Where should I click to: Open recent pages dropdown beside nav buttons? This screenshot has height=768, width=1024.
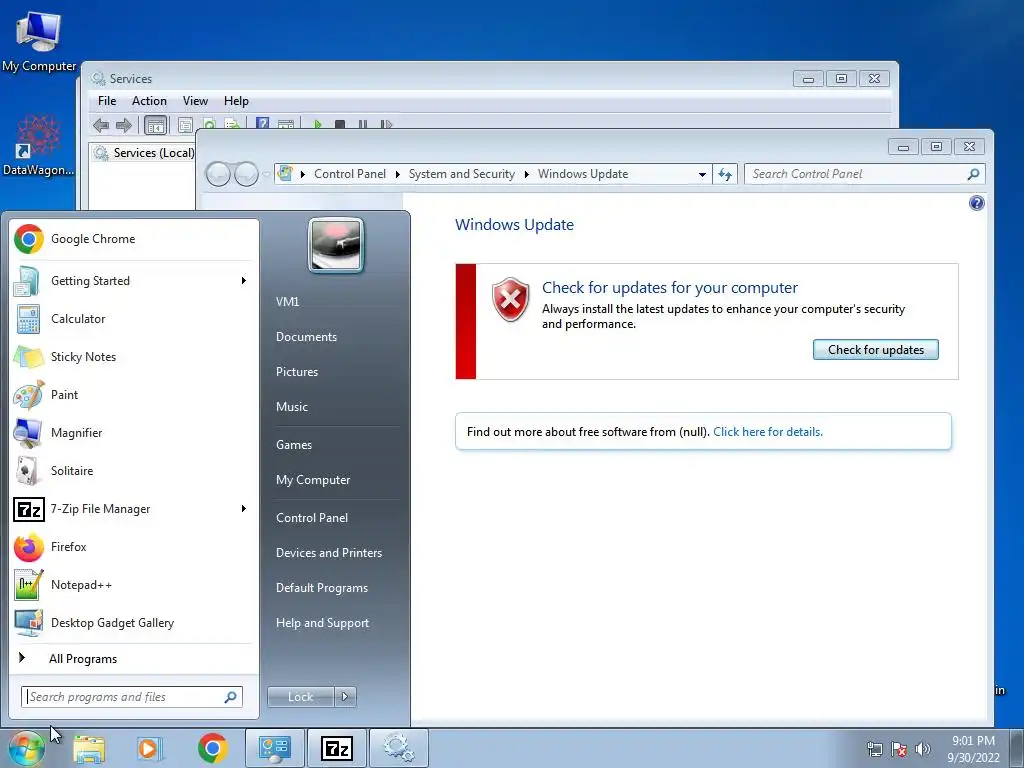[x=266, y=174]
